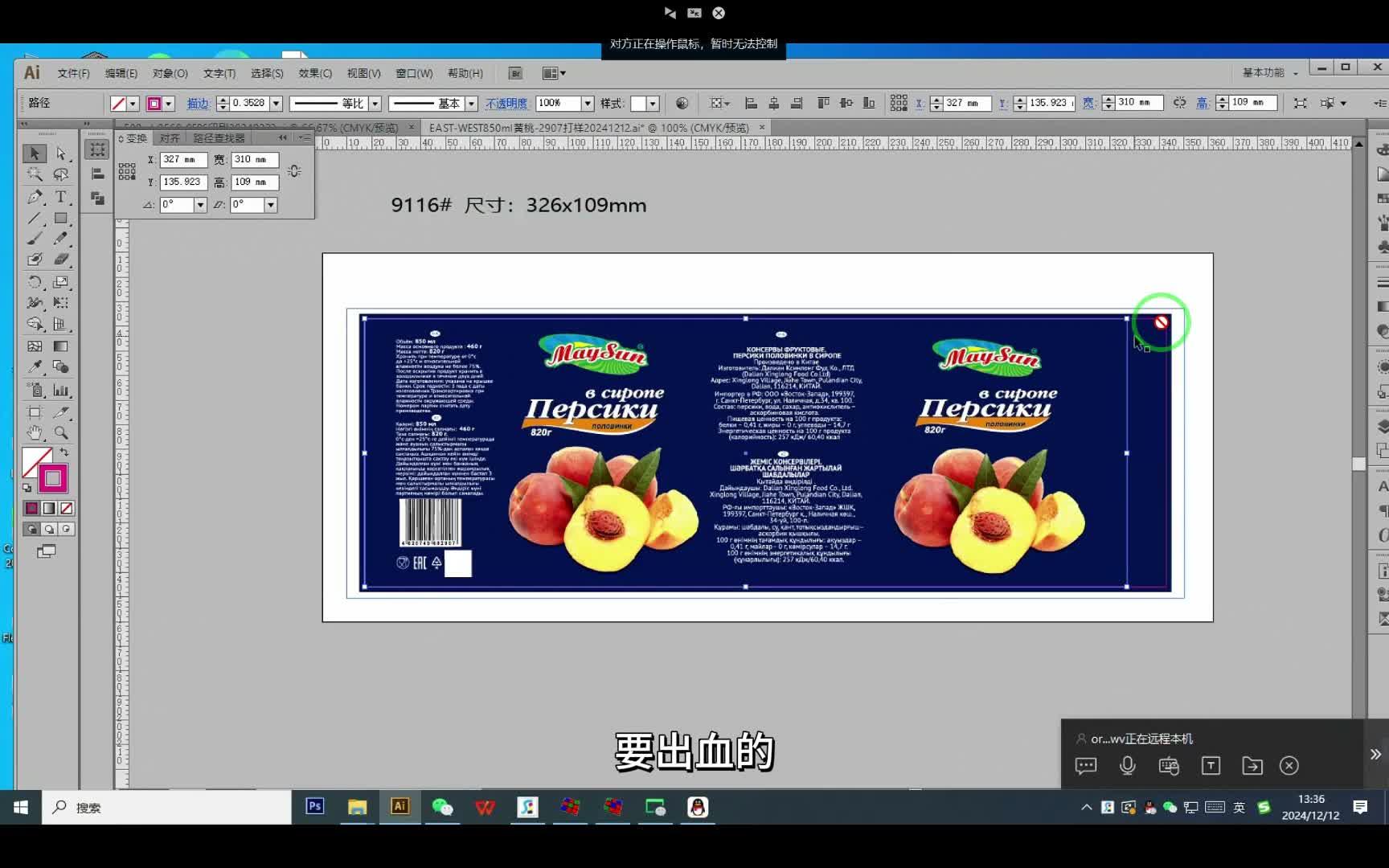Viewport: 1389px width, 868px height.
Task: Open the 基本功能 workspace switcher
Action: click(1270, 72)
